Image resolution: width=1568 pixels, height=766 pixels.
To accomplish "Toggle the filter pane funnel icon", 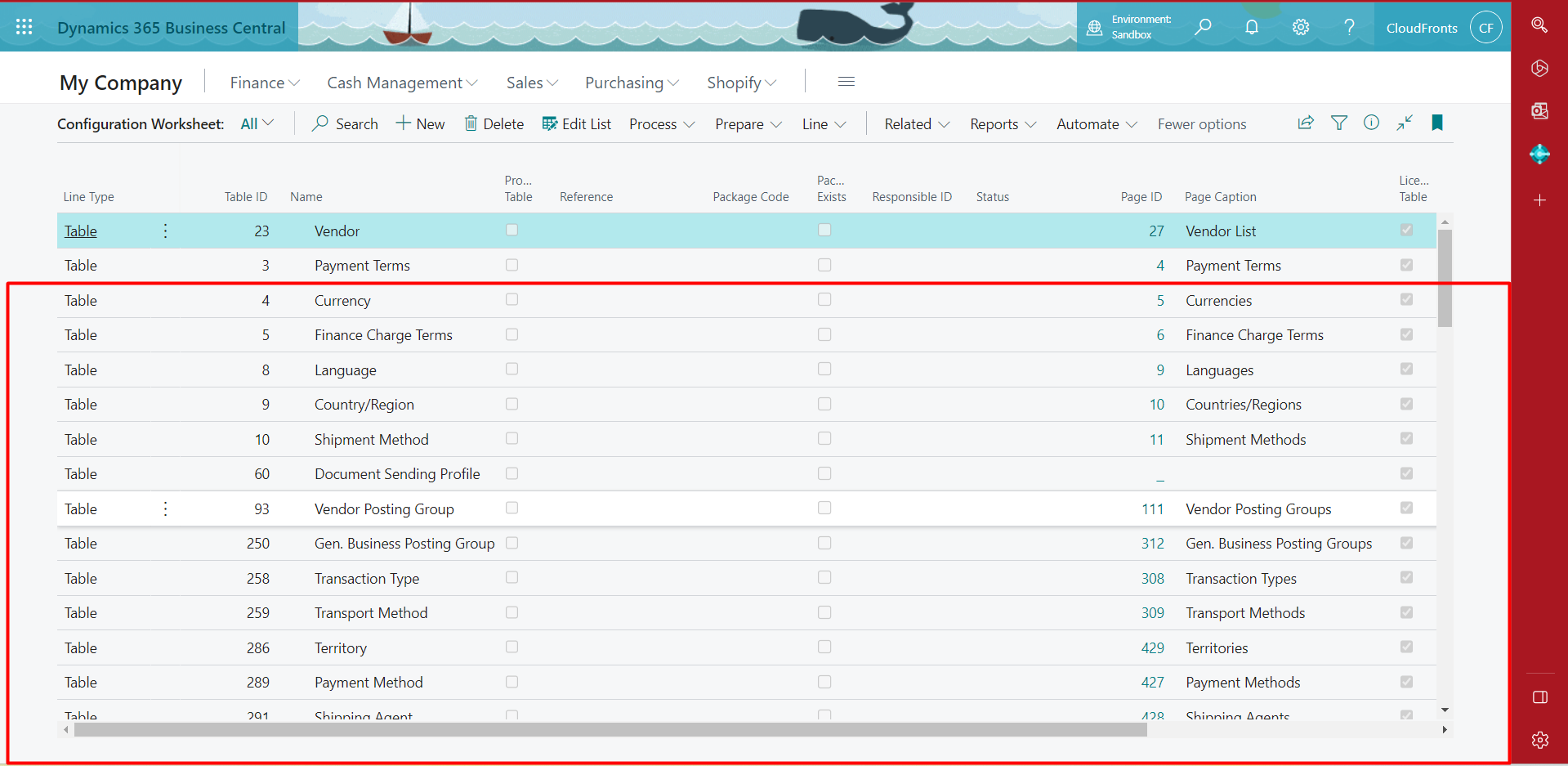I will tap(1338, 123).
